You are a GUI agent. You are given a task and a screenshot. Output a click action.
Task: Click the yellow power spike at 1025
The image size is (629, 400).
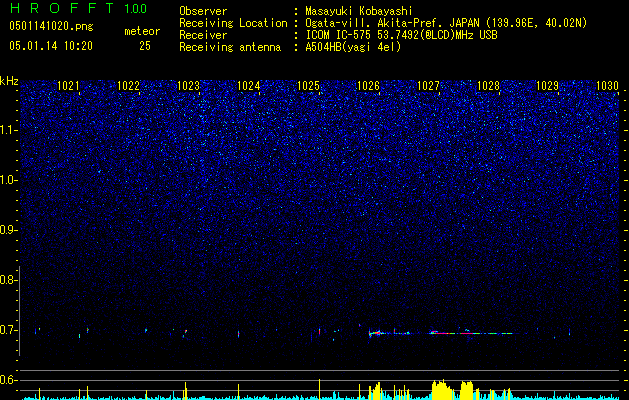pos(319,389)
